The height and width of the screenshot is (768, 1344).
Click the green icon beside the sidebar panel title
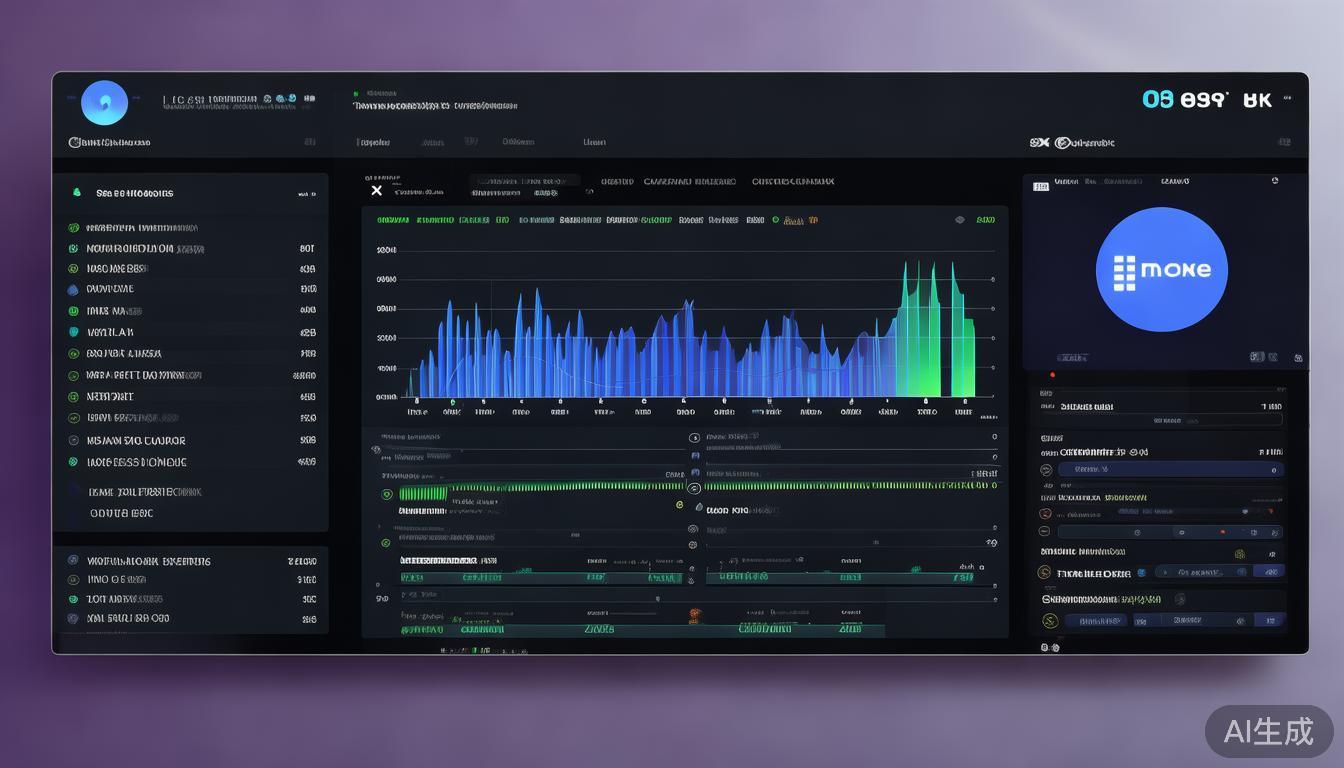(76, 193)
